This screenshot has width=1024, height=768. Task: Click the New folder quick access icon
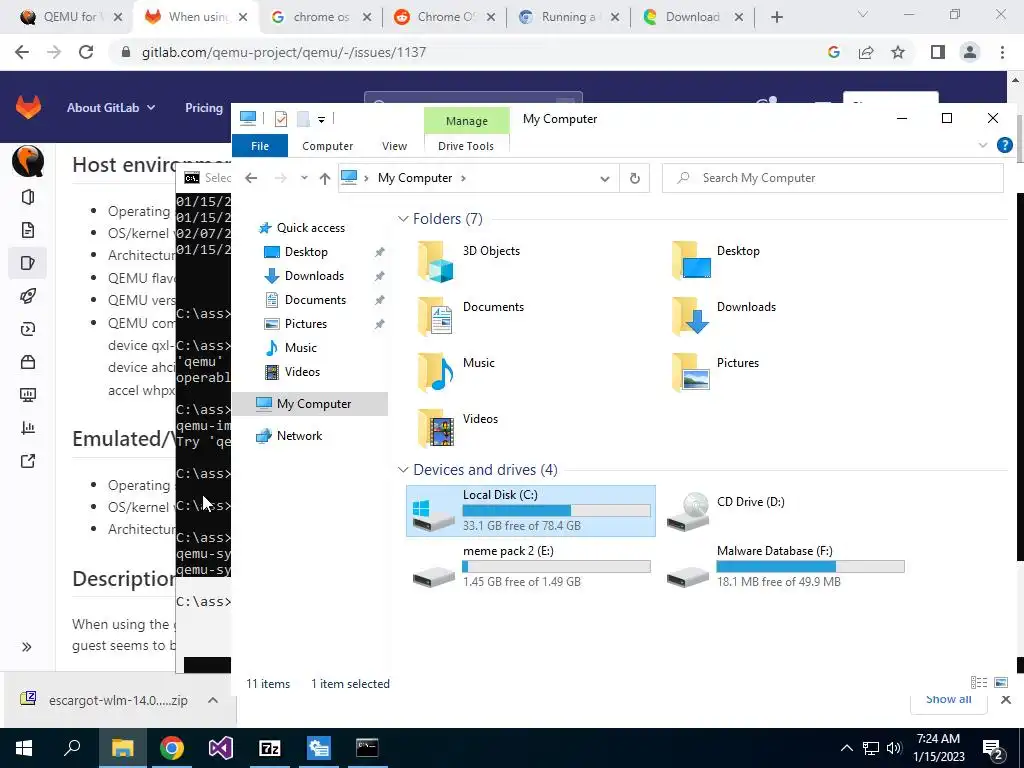303,118
